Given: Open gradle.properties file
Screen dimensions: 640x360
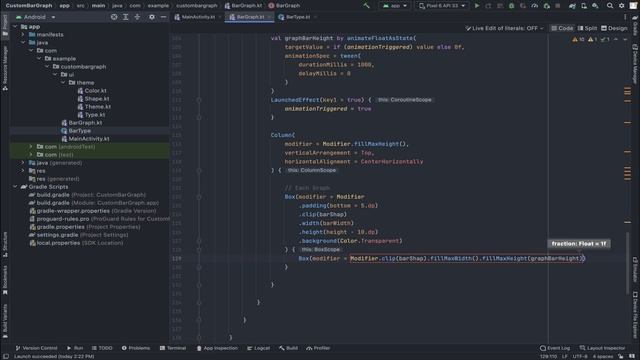Looking at the screenshot, I should [x=85, y=227].
